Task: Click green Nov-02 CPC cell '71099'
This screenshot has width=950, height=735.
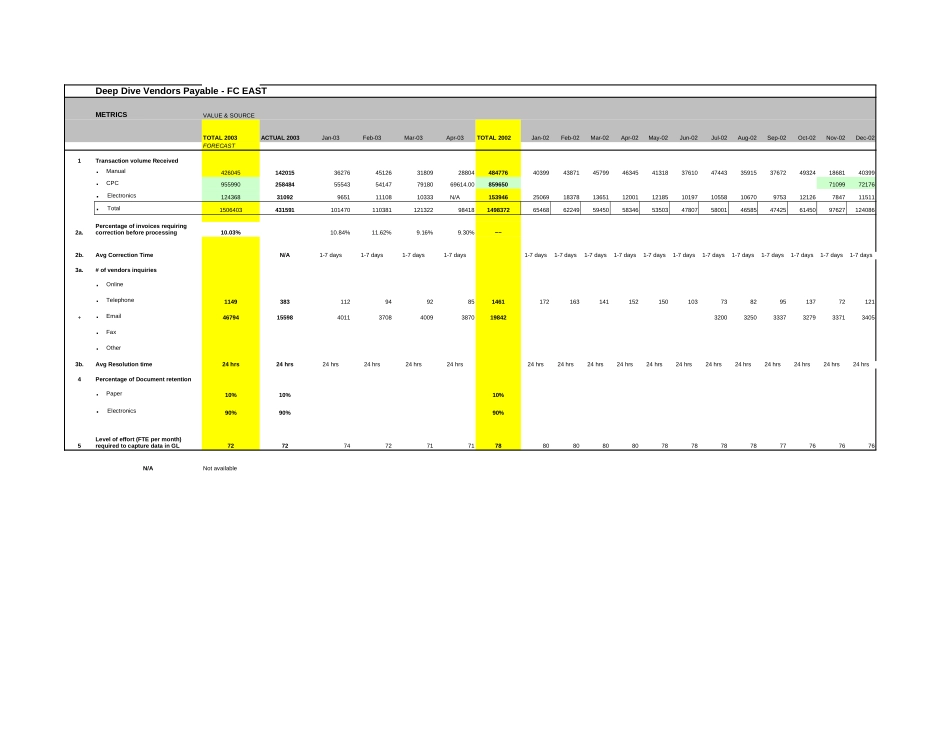Action: tap(837, 185)
